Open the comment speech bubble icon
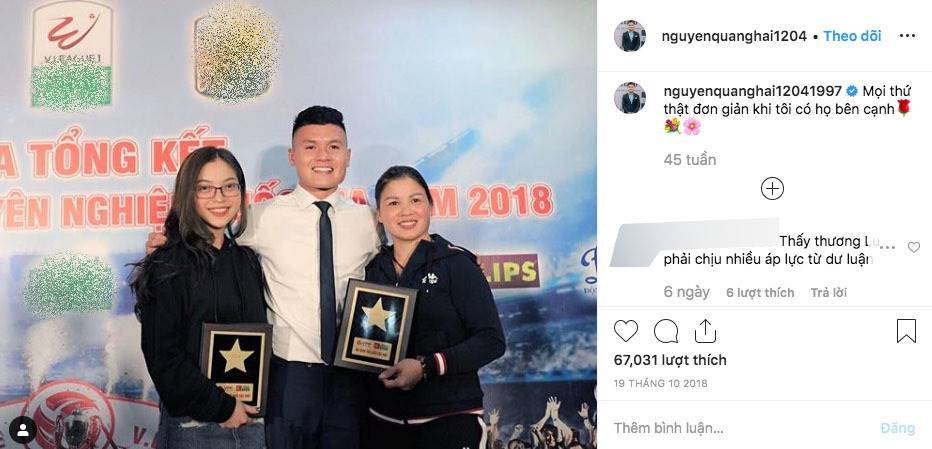This screenshot has width=932, height=449. pos(666,331)
